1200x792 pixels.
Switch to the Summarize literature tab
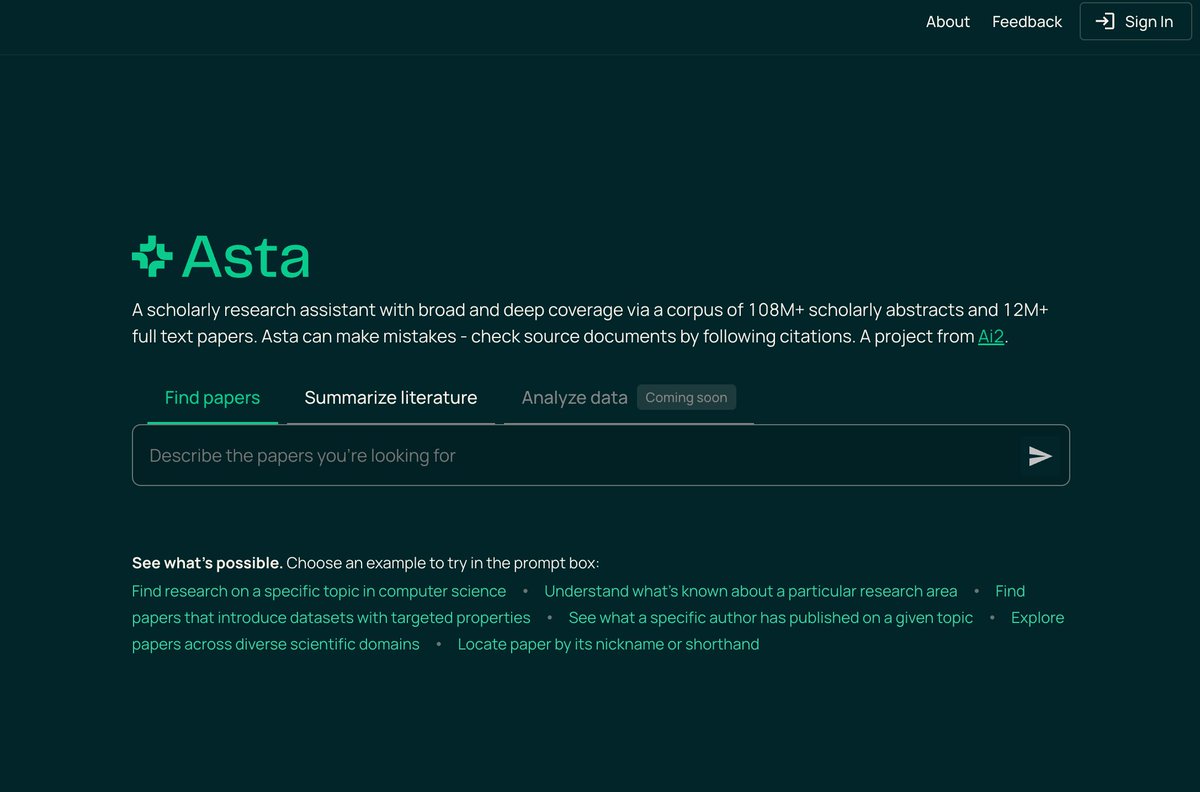pyautogui.click(x=391, y=397)
